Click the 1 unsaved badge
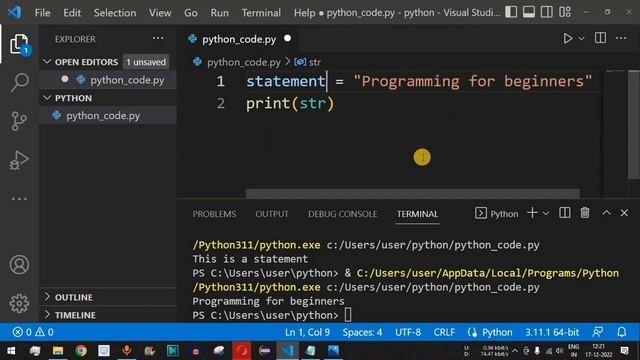The image size is (640, 360). click(146, 62)
